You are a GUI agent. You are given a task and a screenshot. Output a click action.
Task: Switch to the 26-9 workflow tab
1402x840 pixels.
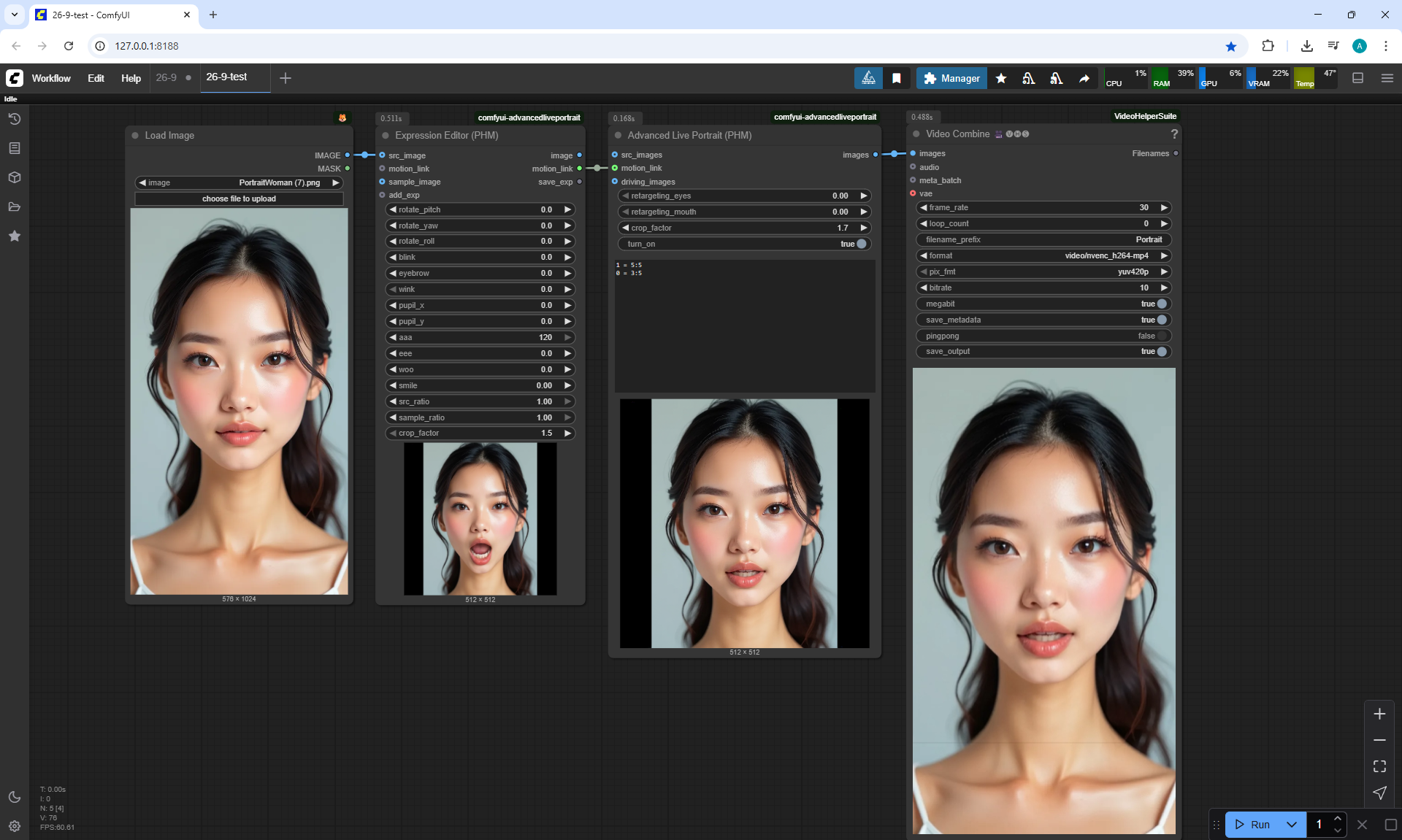tap(166, 77)
